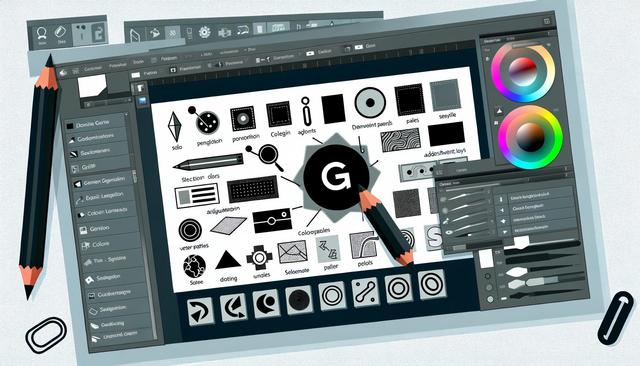The height and width of the screenshot is (366, 640).
Task: Select the target circle with center dot
Action: [x=370, y=102]
